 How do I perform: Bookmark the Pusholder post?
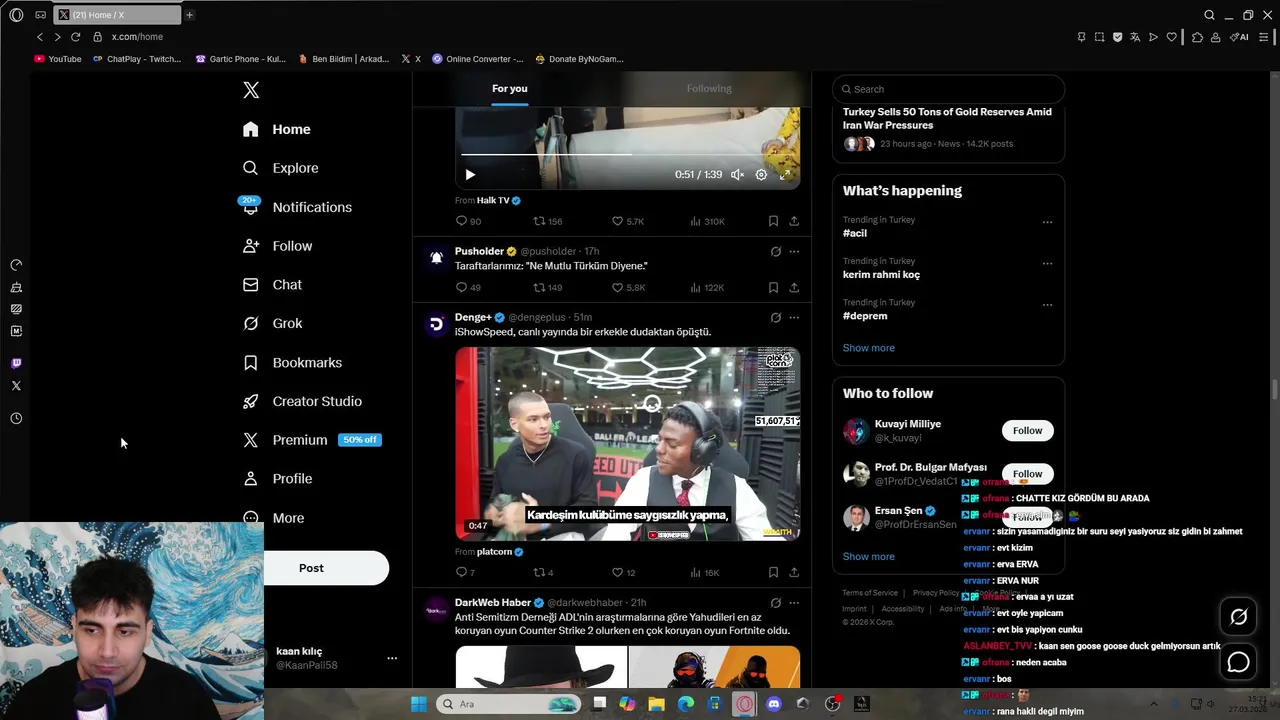[773, 288]
